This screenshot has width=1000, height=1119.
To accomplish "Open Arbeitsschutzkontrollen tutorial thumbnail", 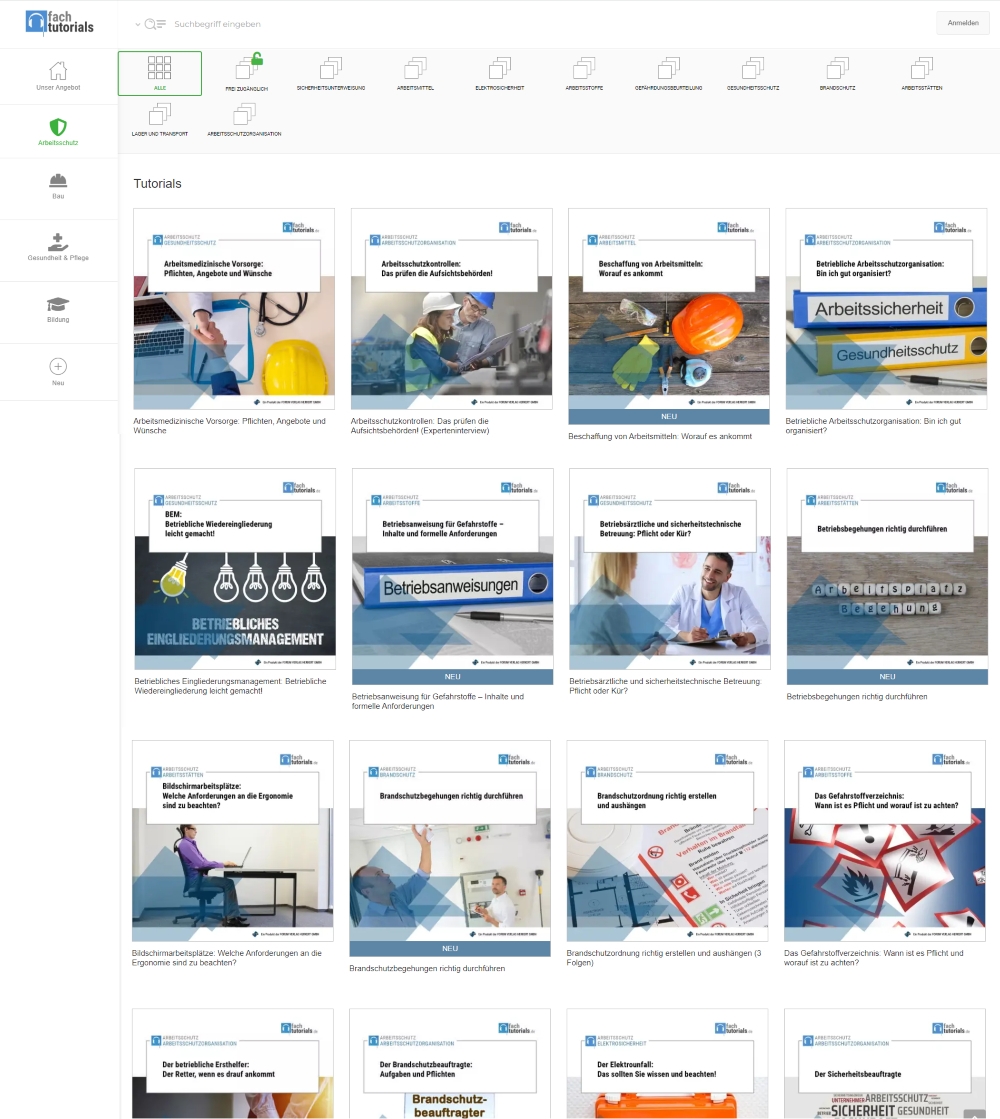I will pos(451,309).
